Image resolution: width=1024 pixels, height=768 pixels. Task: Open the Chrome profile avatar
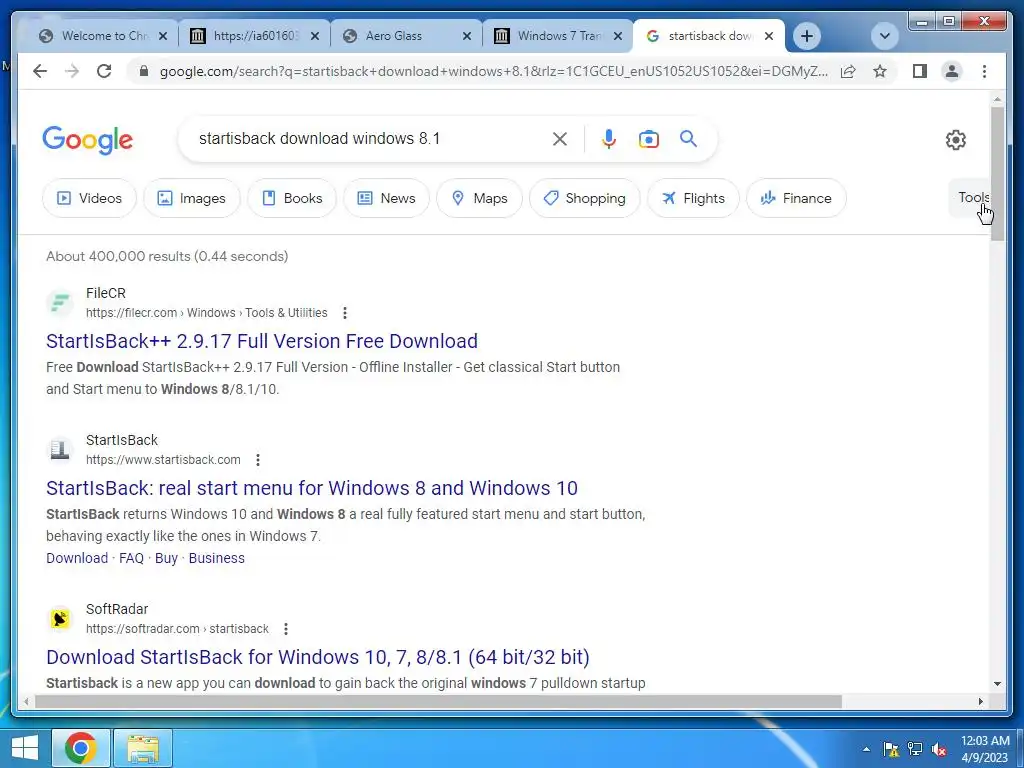952,71
